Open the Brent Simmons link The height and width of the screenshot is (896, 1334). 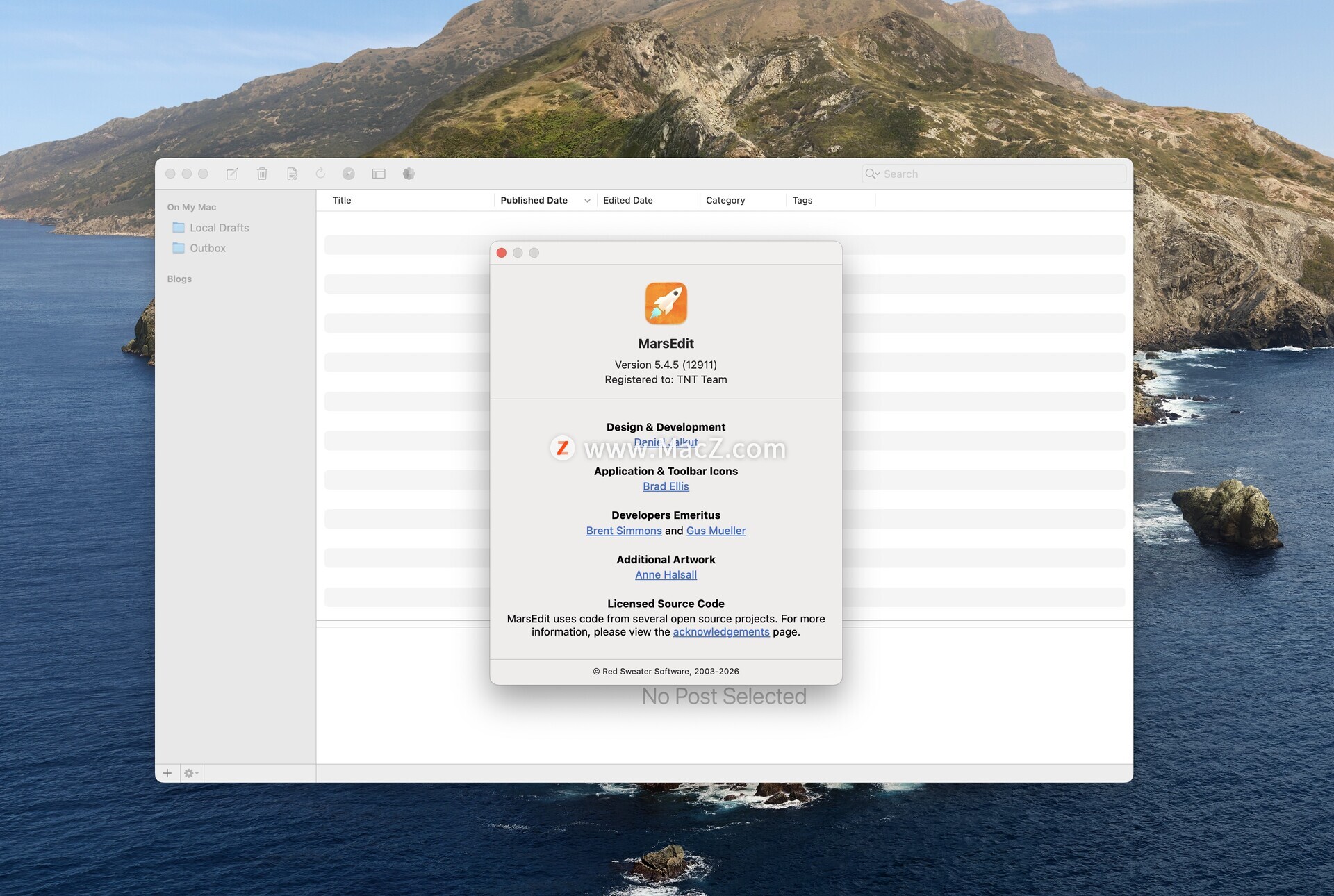pos(624,531)
